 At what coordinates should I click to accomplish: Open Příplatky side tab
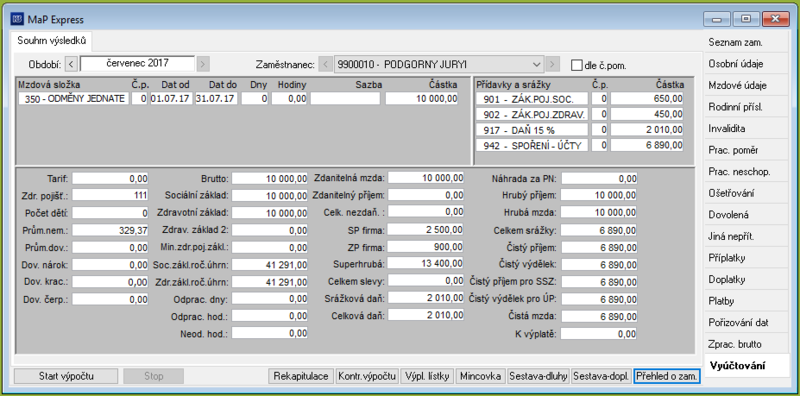point(746,258)
